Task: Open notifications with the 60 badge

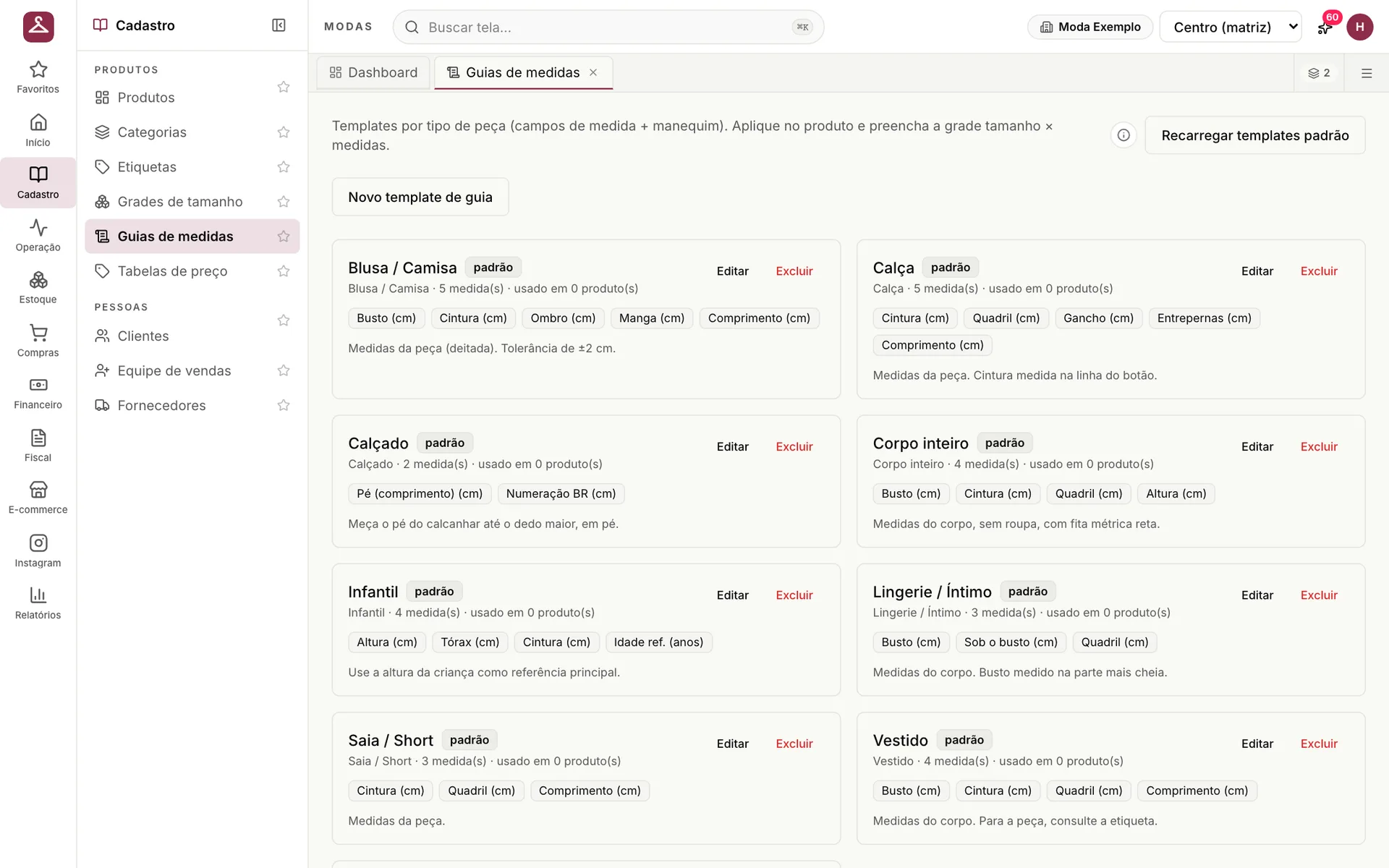Action: pos(1325,27)
